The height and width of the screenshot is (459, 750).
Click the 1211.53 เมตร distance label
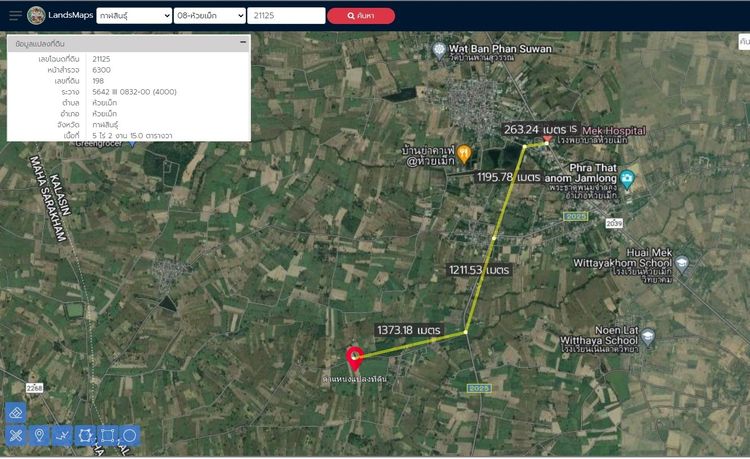pos(479,270)
